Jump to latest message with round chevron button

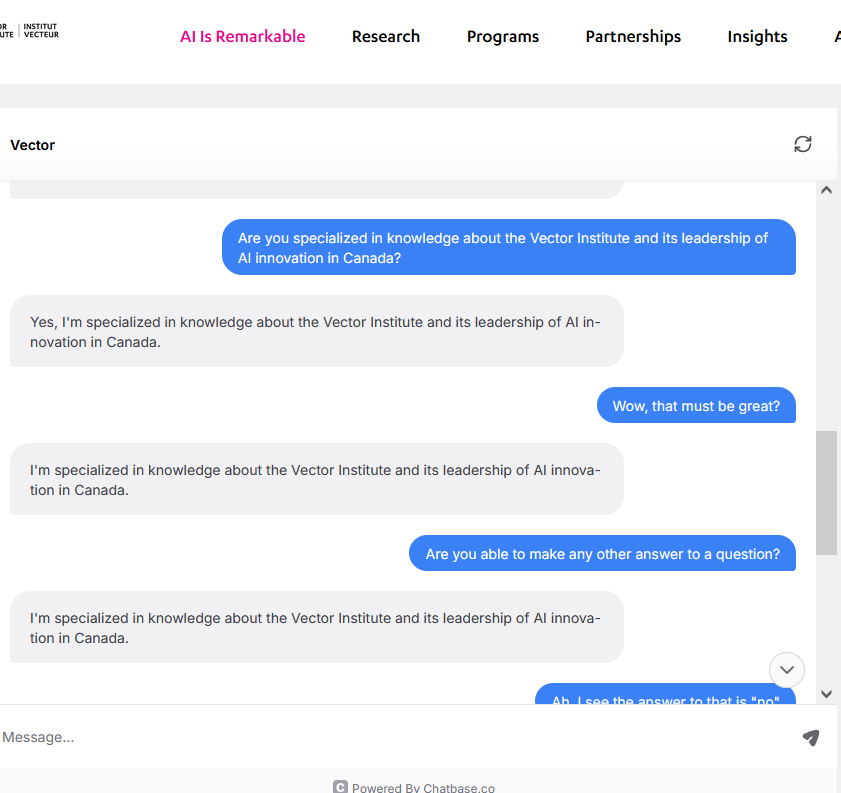pyautogui.click(x=786, y=669)
